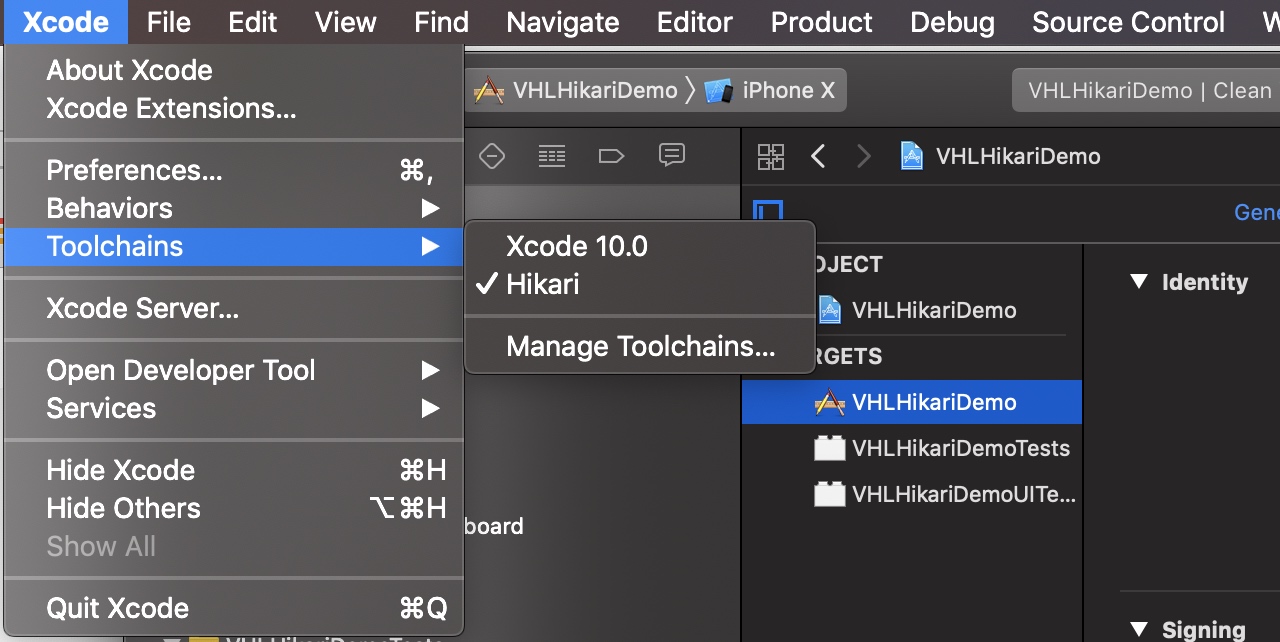Click the breakpoint navigator icon

tap(610, 155)
